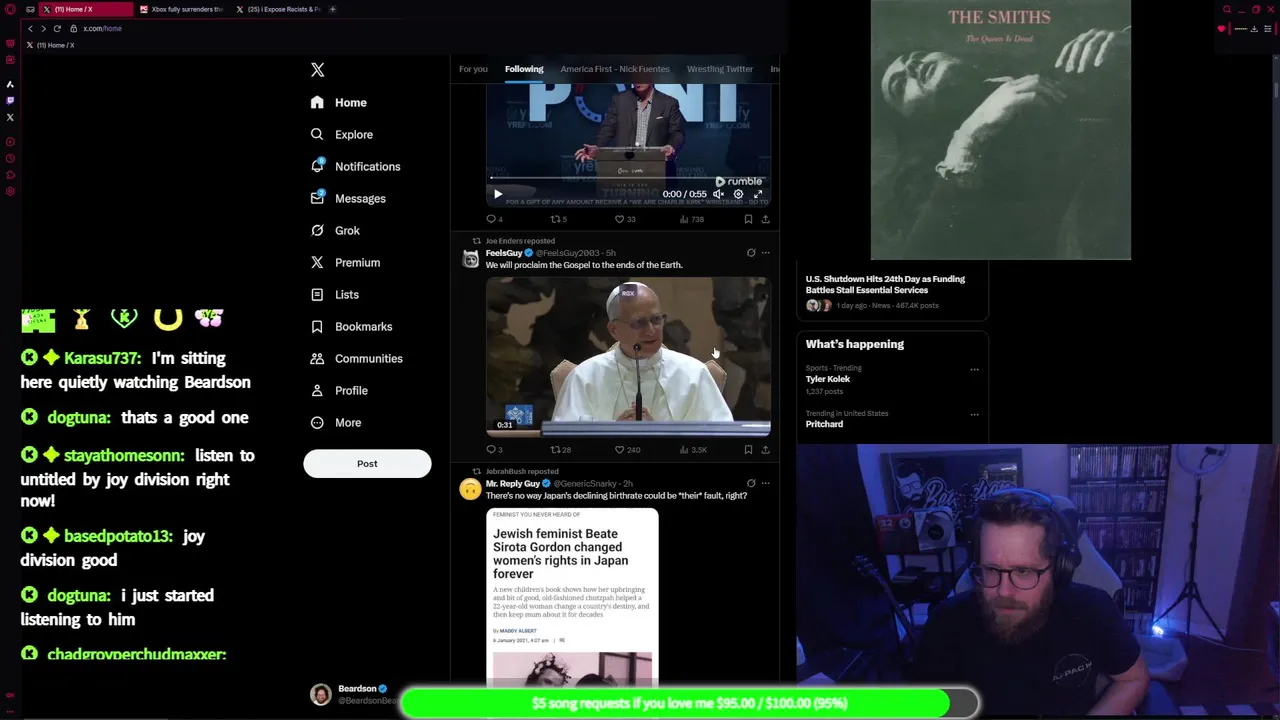Open Rumble video settings gear
Image resolution: width=1280 pixels, height=720 pixels.
pyautogui.click(x=738, y=194)
